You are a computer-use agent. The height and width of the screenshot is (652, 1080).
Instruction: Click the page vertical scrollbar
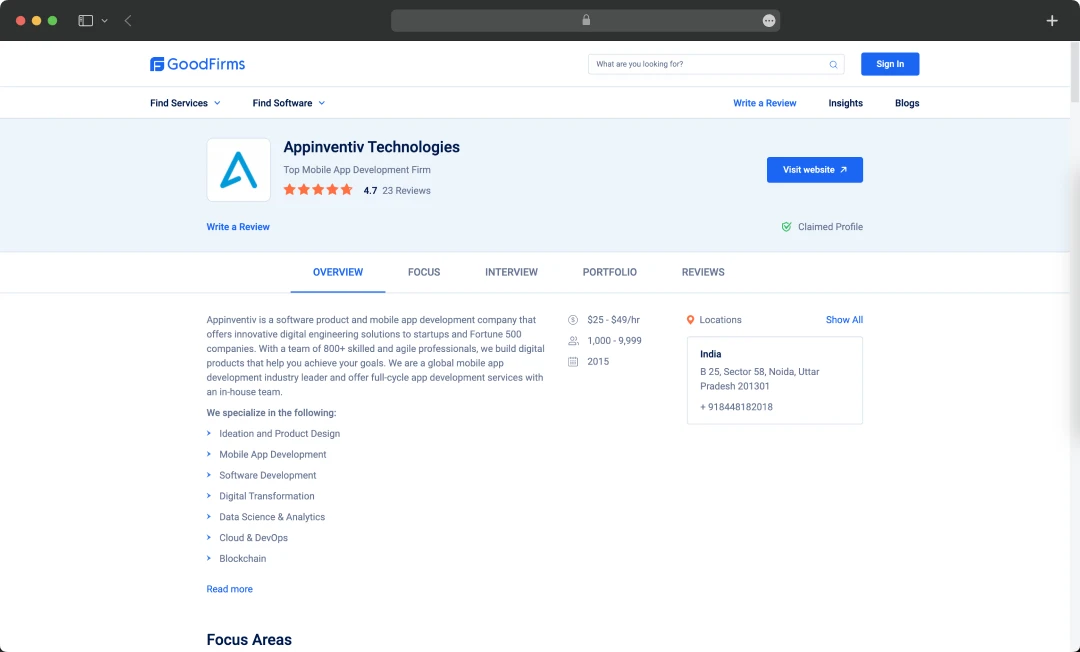pos(1074,72)
